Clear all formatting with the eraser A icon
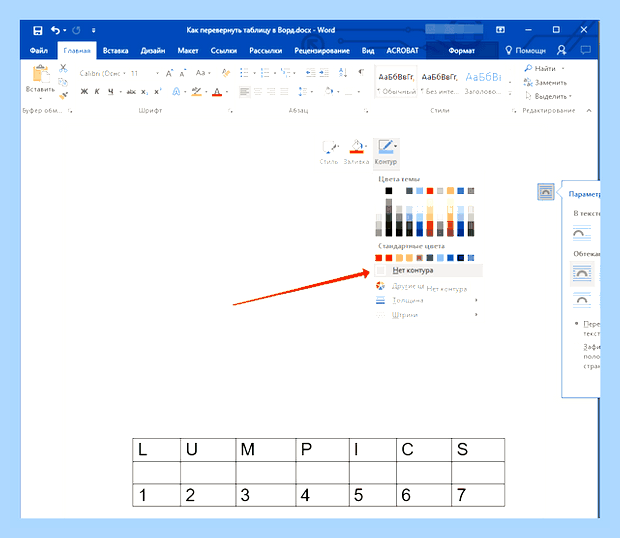This screenshot has height=538, width=620. point(226,73)
